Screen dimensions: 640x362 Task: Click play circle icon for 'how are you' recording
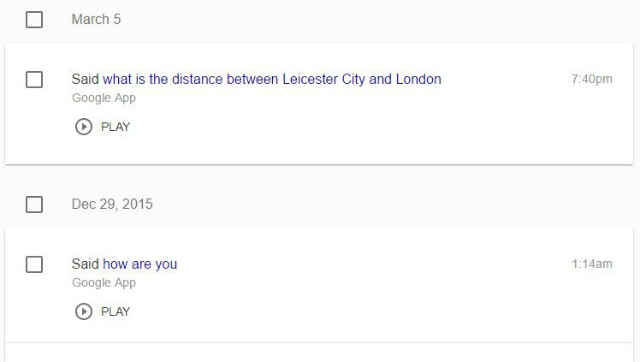point(84,312)
